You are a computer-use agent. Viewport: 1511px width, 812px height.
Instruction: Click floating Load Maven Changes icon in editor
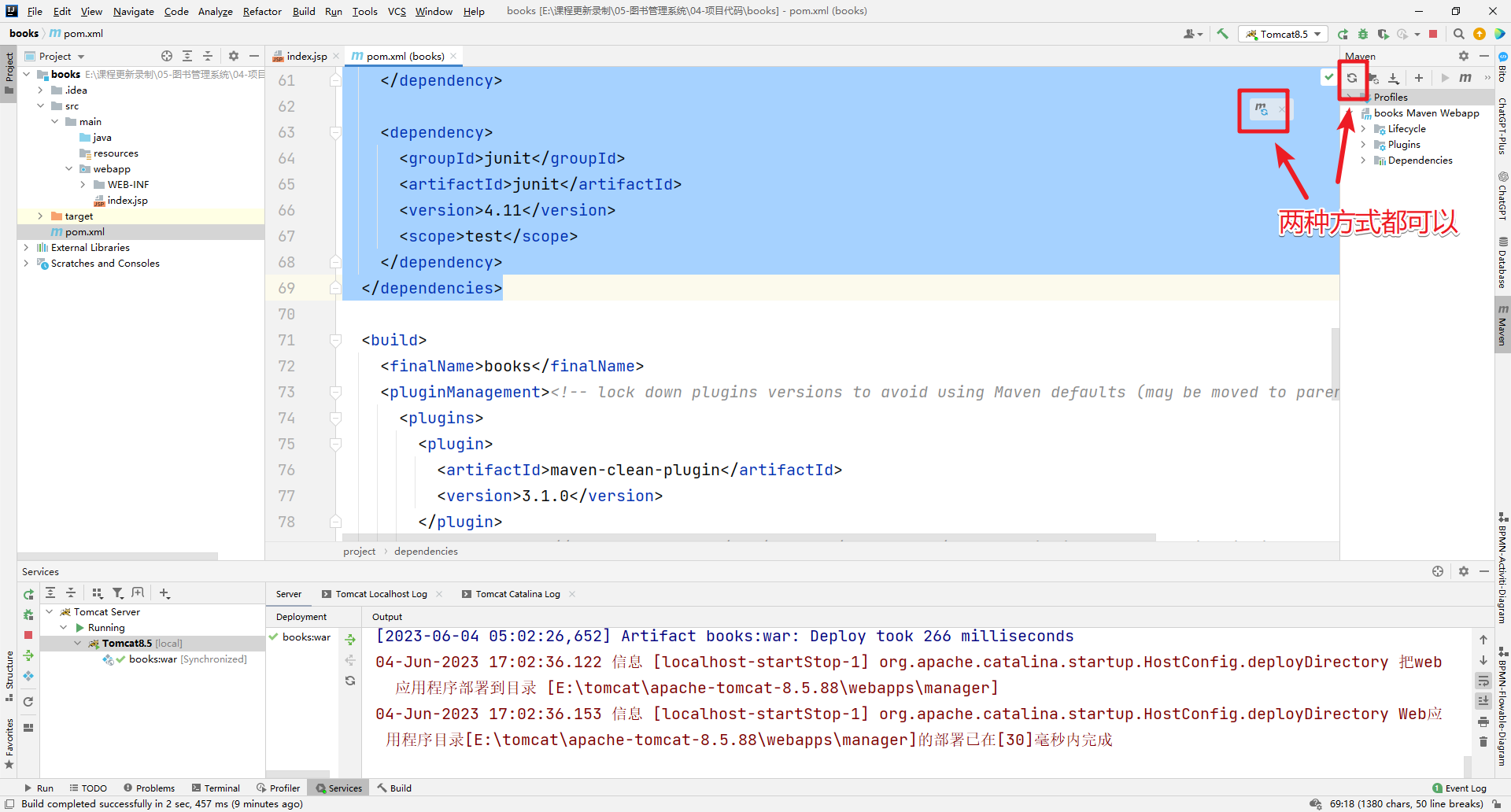click(x=1262, y=109)
